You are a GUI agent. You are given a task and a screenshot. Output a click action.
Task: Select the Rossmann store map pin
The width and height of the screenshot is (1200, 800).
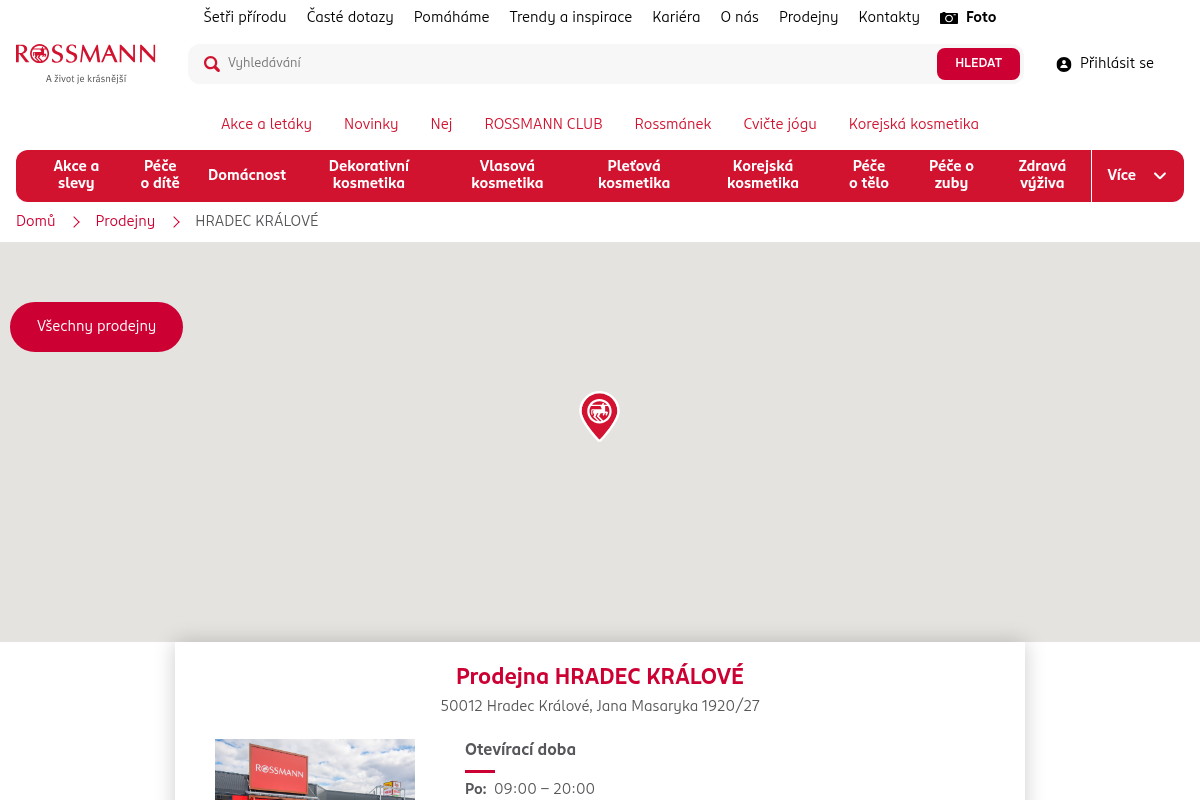[x=599, y=415]
